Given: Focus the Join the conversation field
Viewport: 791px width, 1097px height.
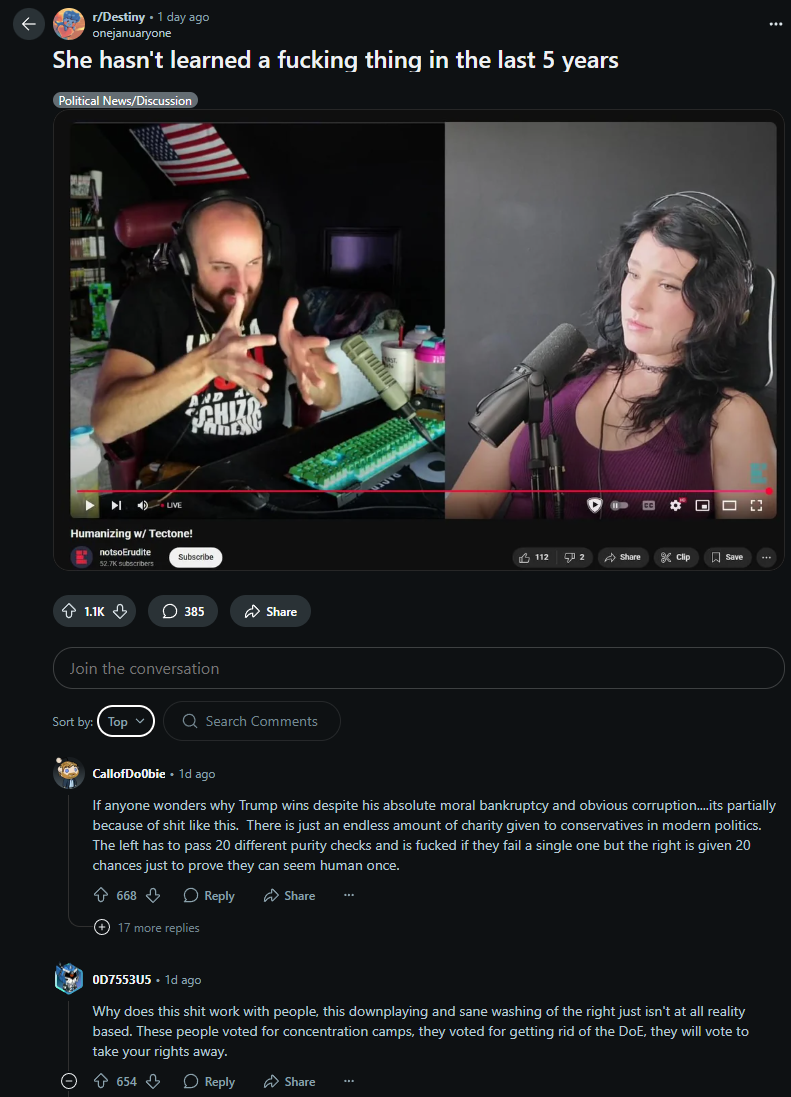Looking at the screenshot, I should [418, 668].
